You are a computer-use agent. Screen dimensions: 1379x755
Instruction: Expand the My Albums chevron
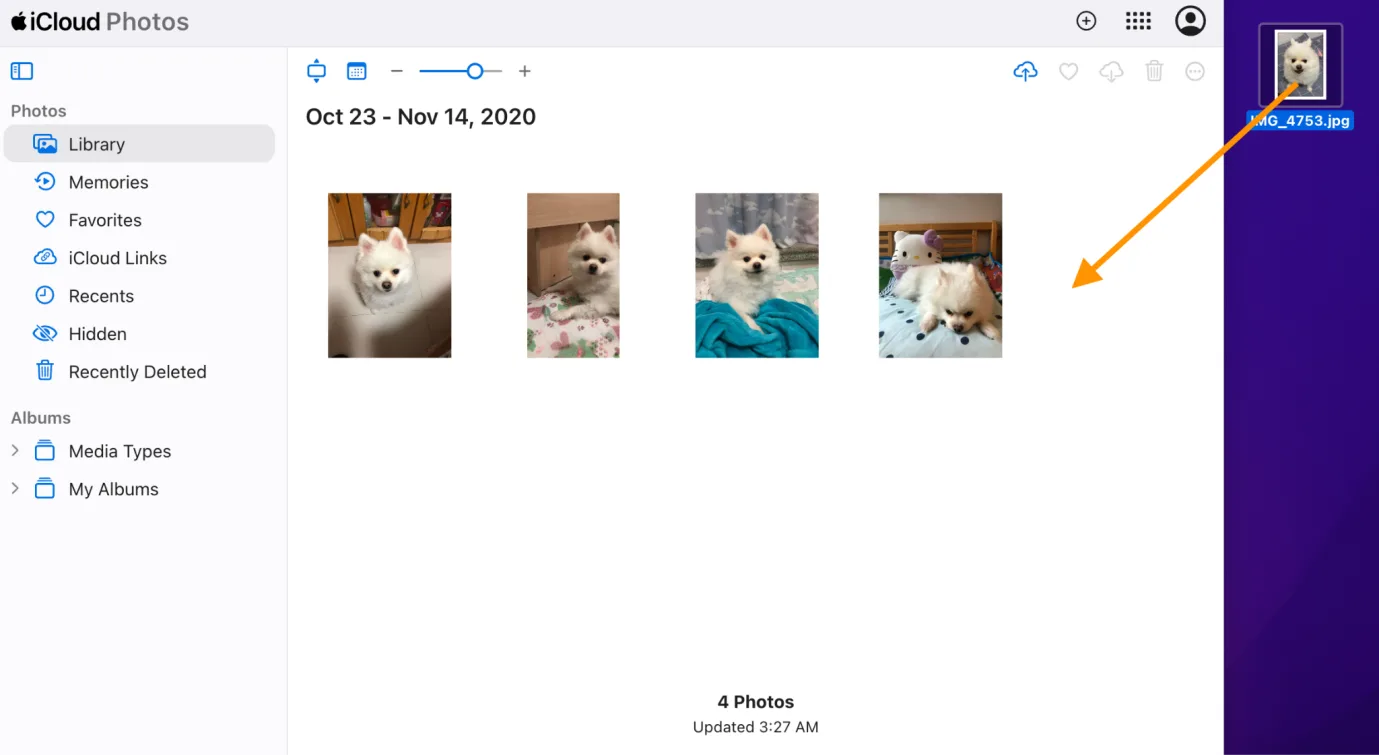click(x=15, y=489)
